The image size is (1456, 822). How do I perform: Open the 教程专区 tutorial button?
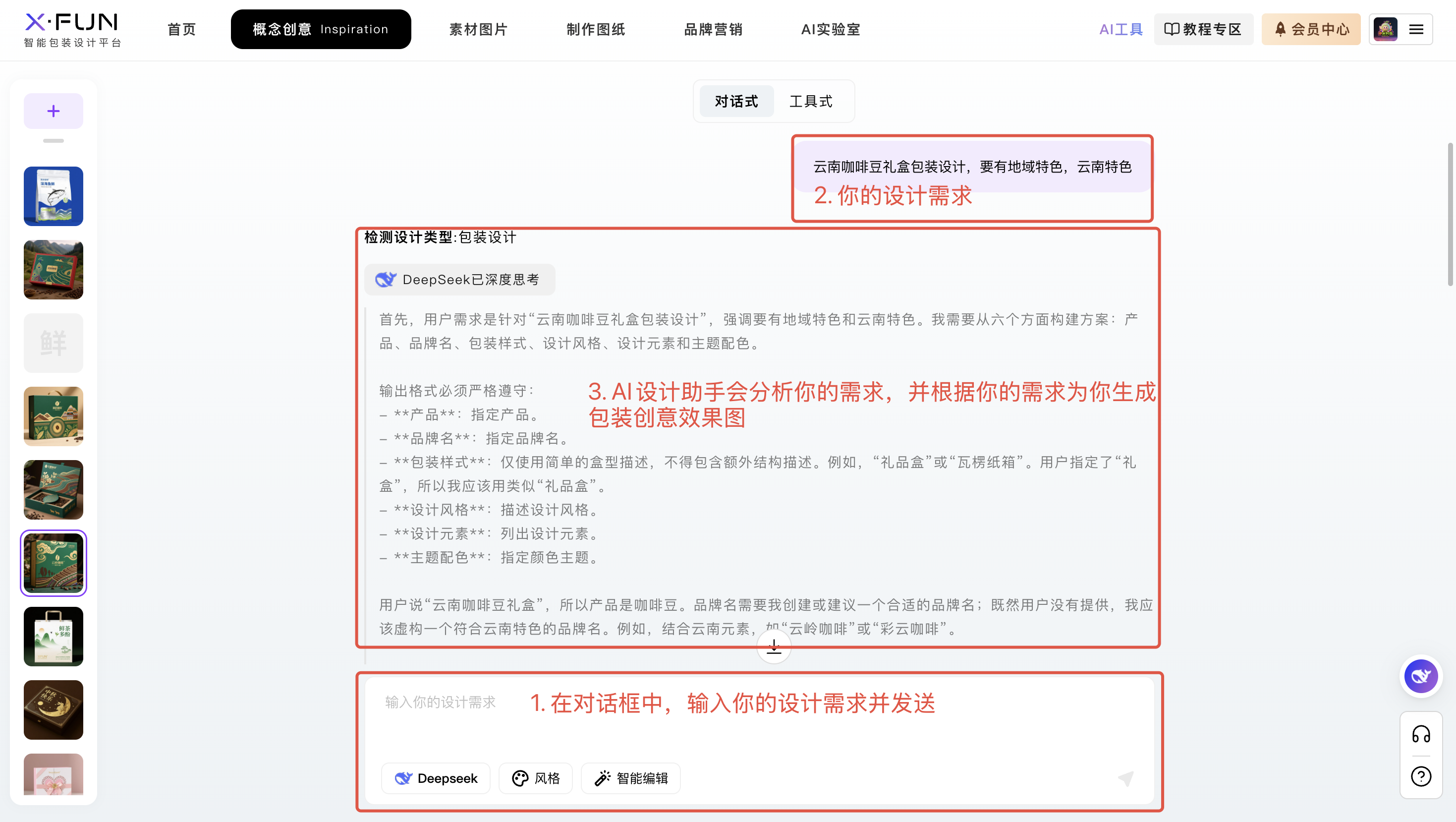point(1203,29)
